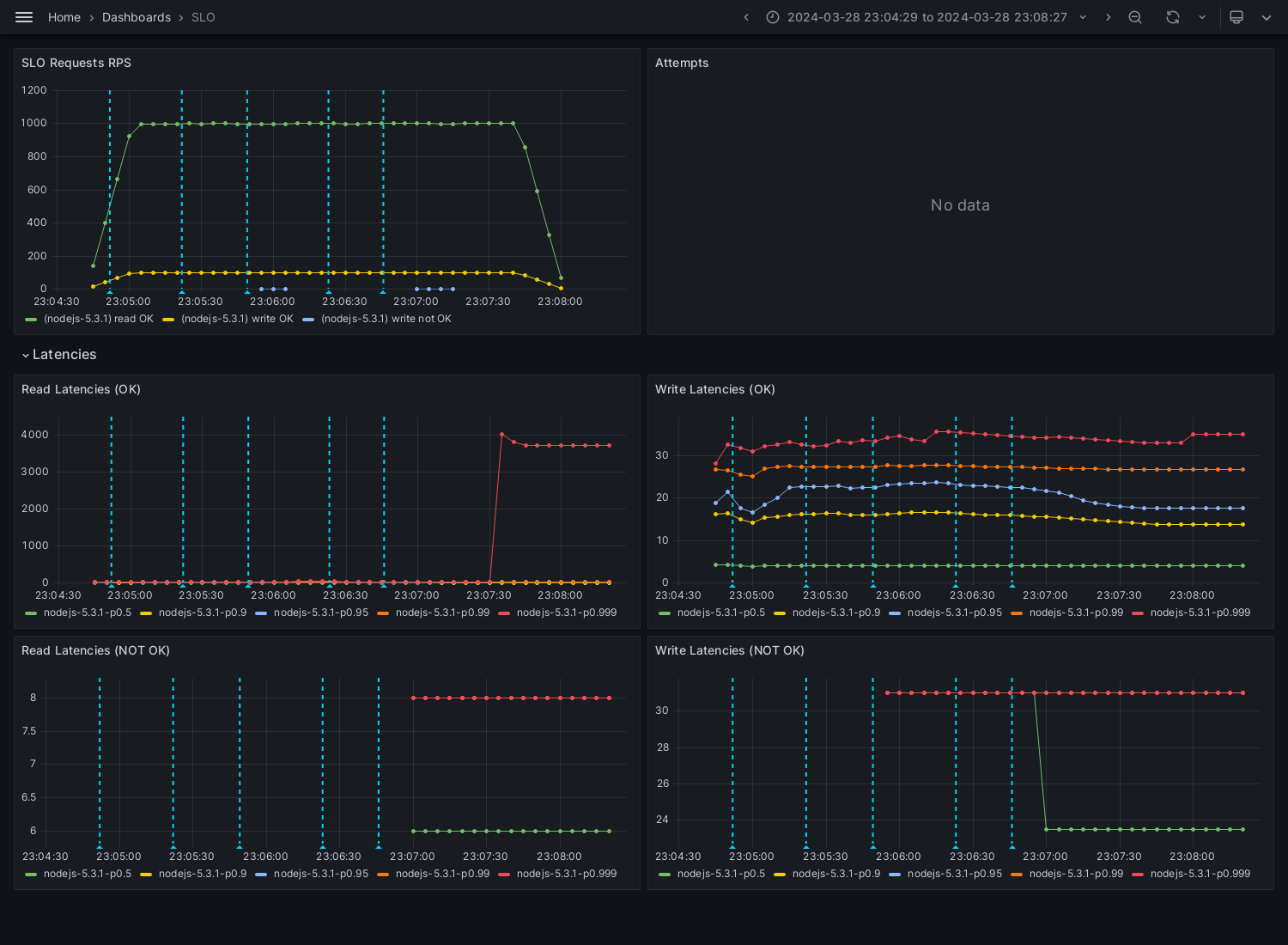Click '23:06:00' axis label in SLO Requests RPS
Image resolution: width=1288 pixels, height=945 pixels.
pyautogui.click(x=272, y=302)
